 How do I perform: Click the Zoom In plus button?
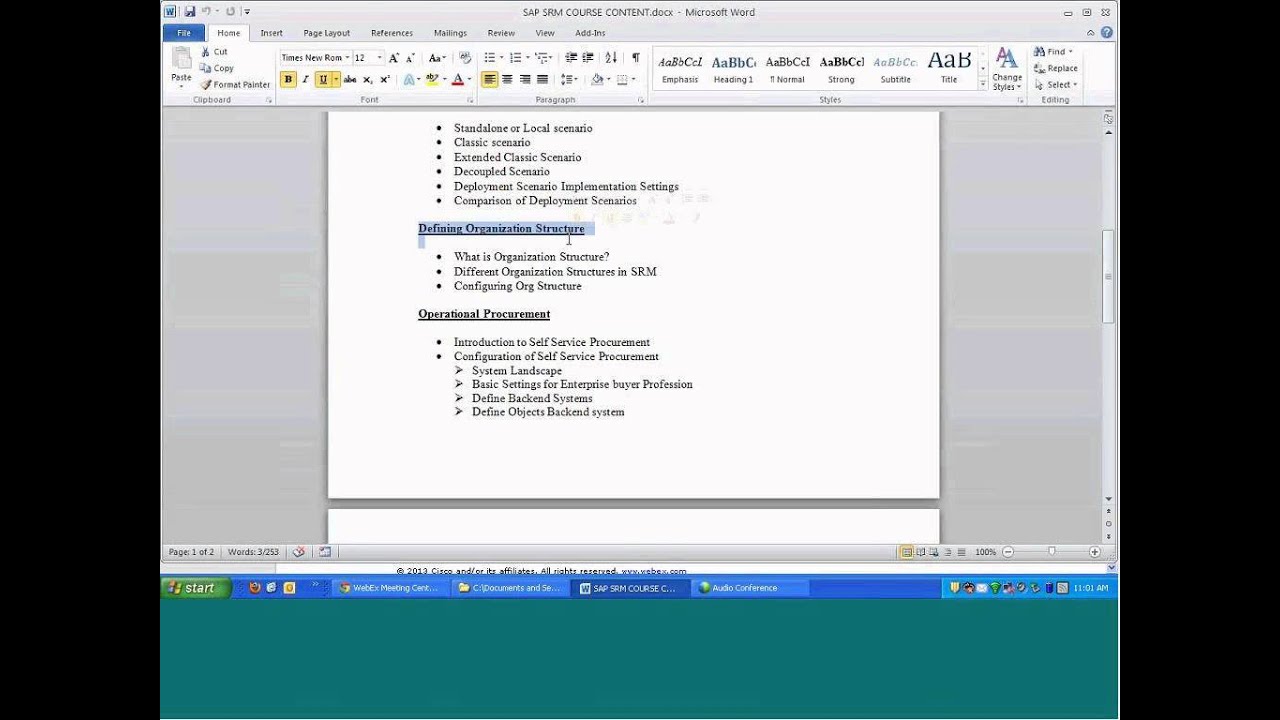pyautogui.click(x=1094, y=552)
